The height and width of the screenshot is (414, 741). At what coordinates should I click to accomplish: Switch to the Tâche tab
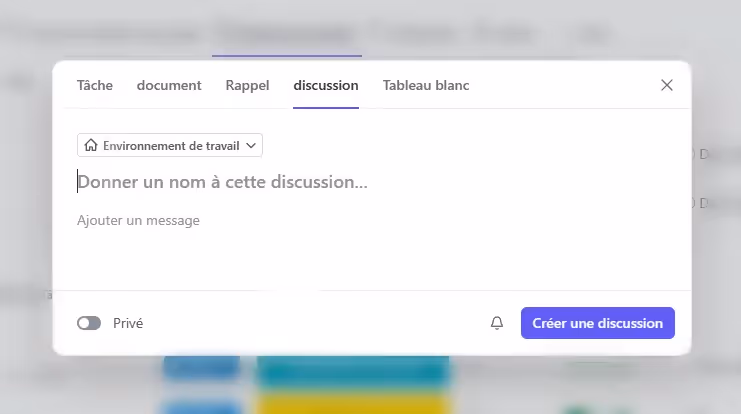click(95, 85)
